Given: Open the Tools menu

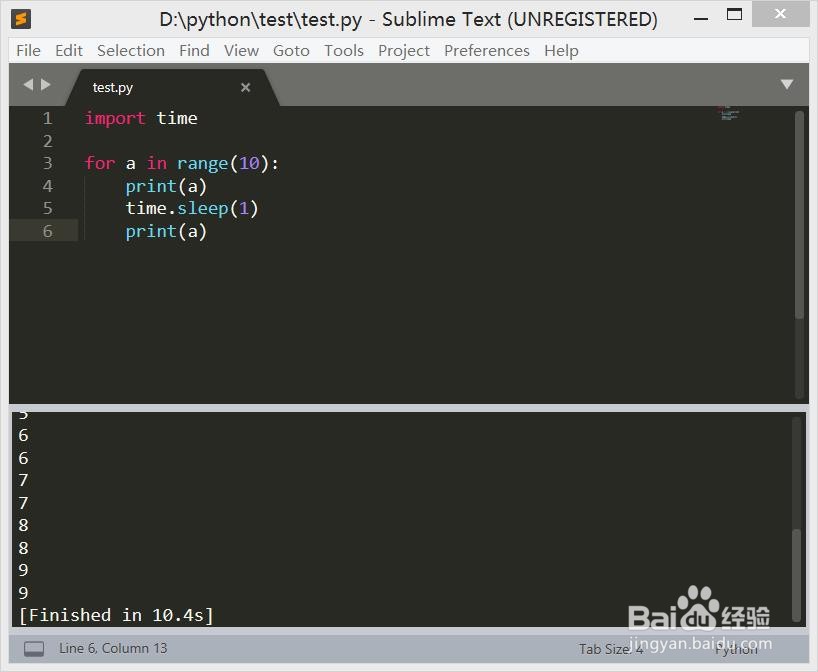Looking at the screenshot, I should pos(344,50).
